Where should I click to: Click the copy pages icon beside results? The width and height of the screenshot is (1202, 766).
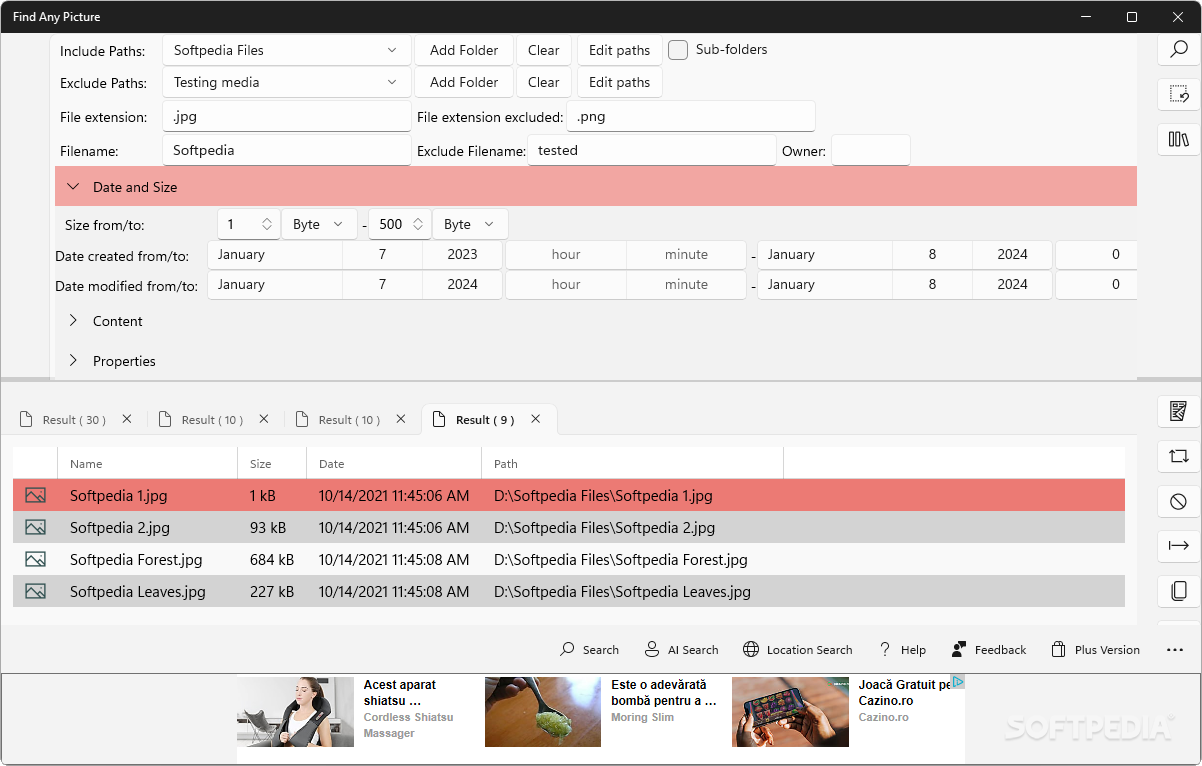click(1179, 591)
